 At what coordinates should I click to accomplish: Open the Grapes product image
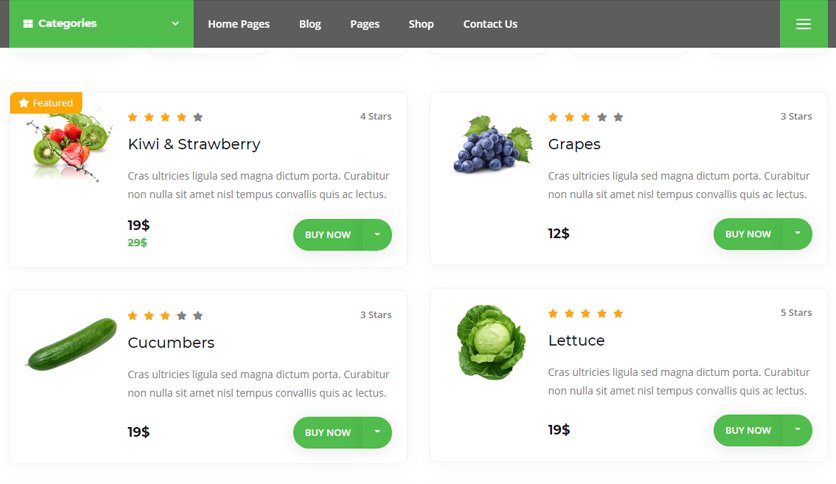(x=492, y=144)
